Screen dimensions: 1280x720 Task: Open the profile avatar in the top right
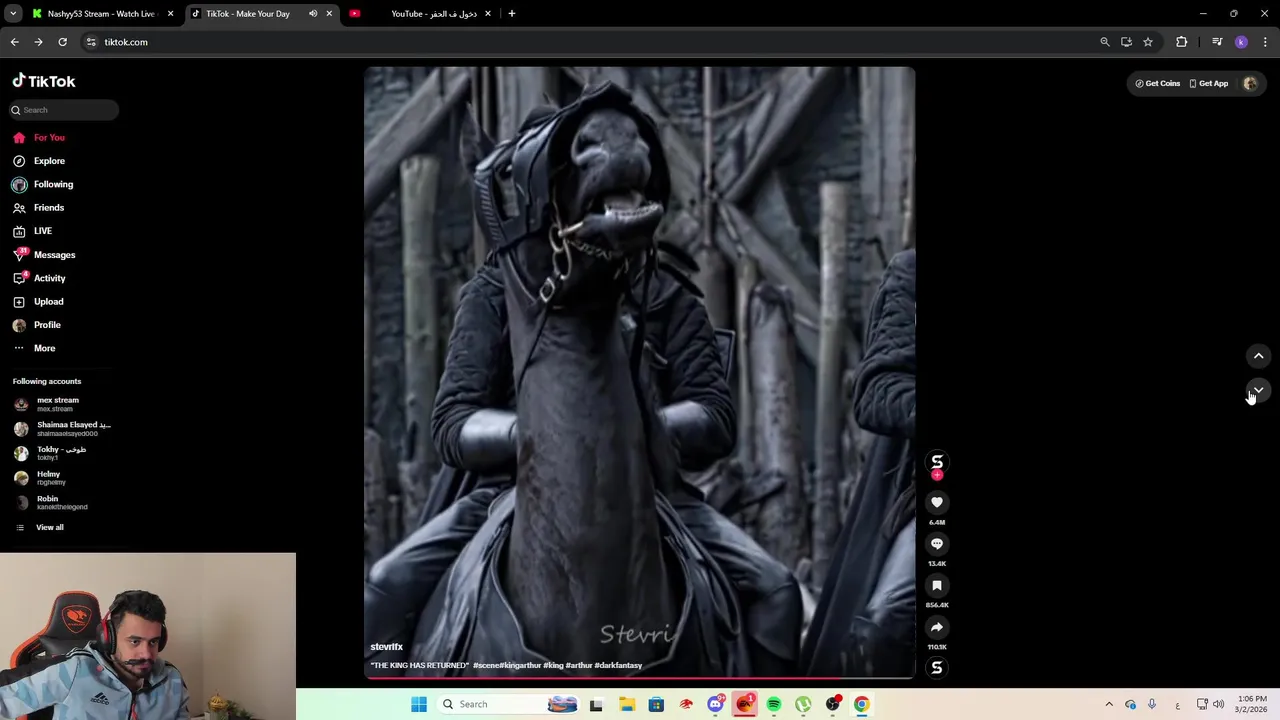pos(1250,84)
